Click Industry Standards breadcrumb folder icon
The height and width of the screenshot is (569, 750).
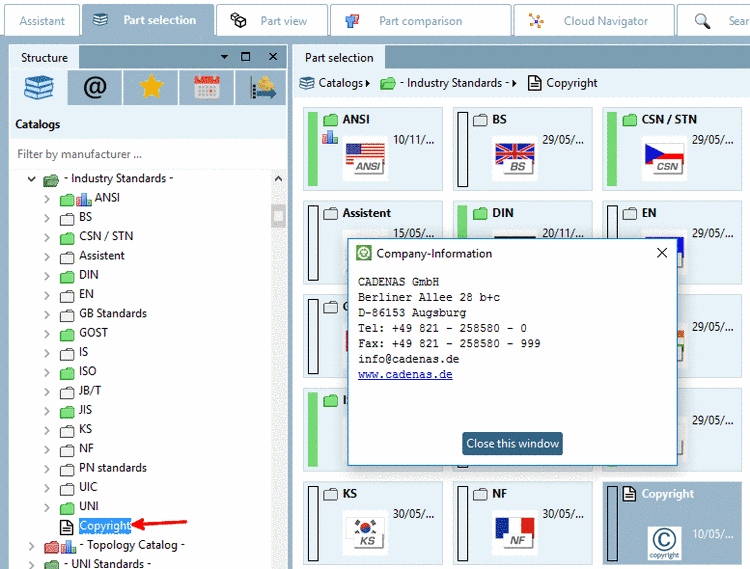click(x=388, y=84)
